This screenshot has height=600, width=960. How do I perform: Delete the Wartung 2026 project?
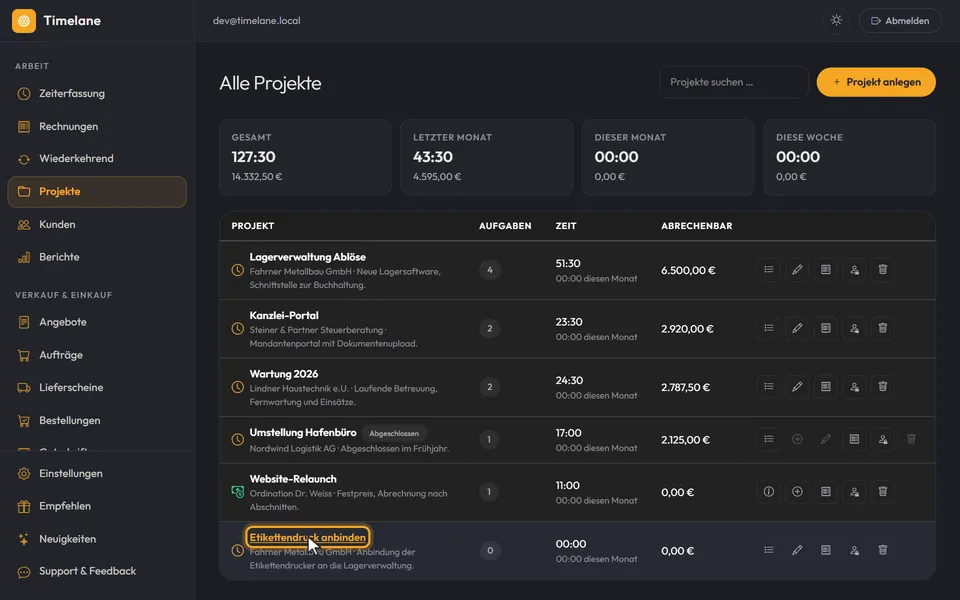[x=883, y=387]
